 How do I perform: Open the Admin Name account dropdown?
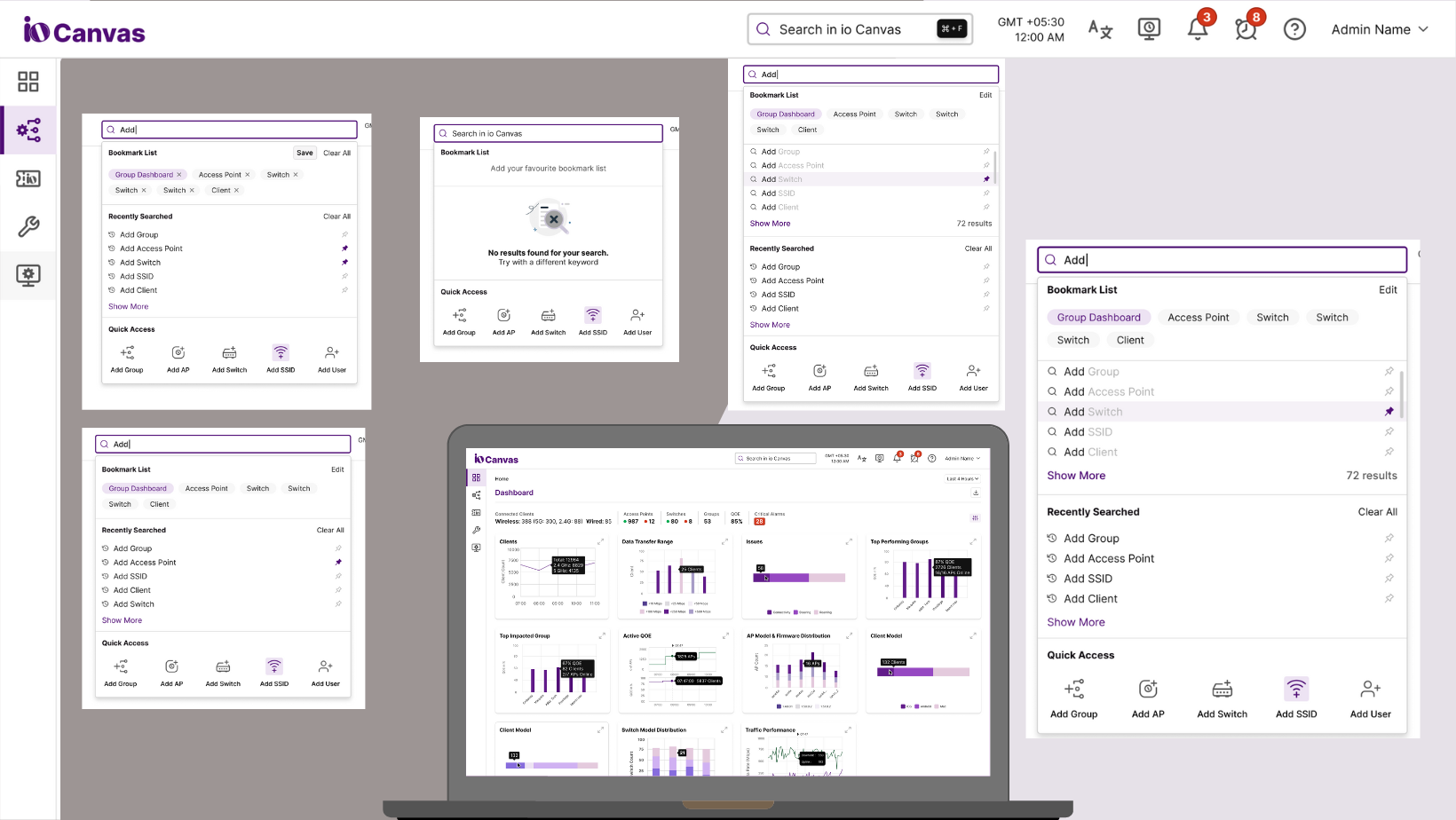tap(1380, 29)
